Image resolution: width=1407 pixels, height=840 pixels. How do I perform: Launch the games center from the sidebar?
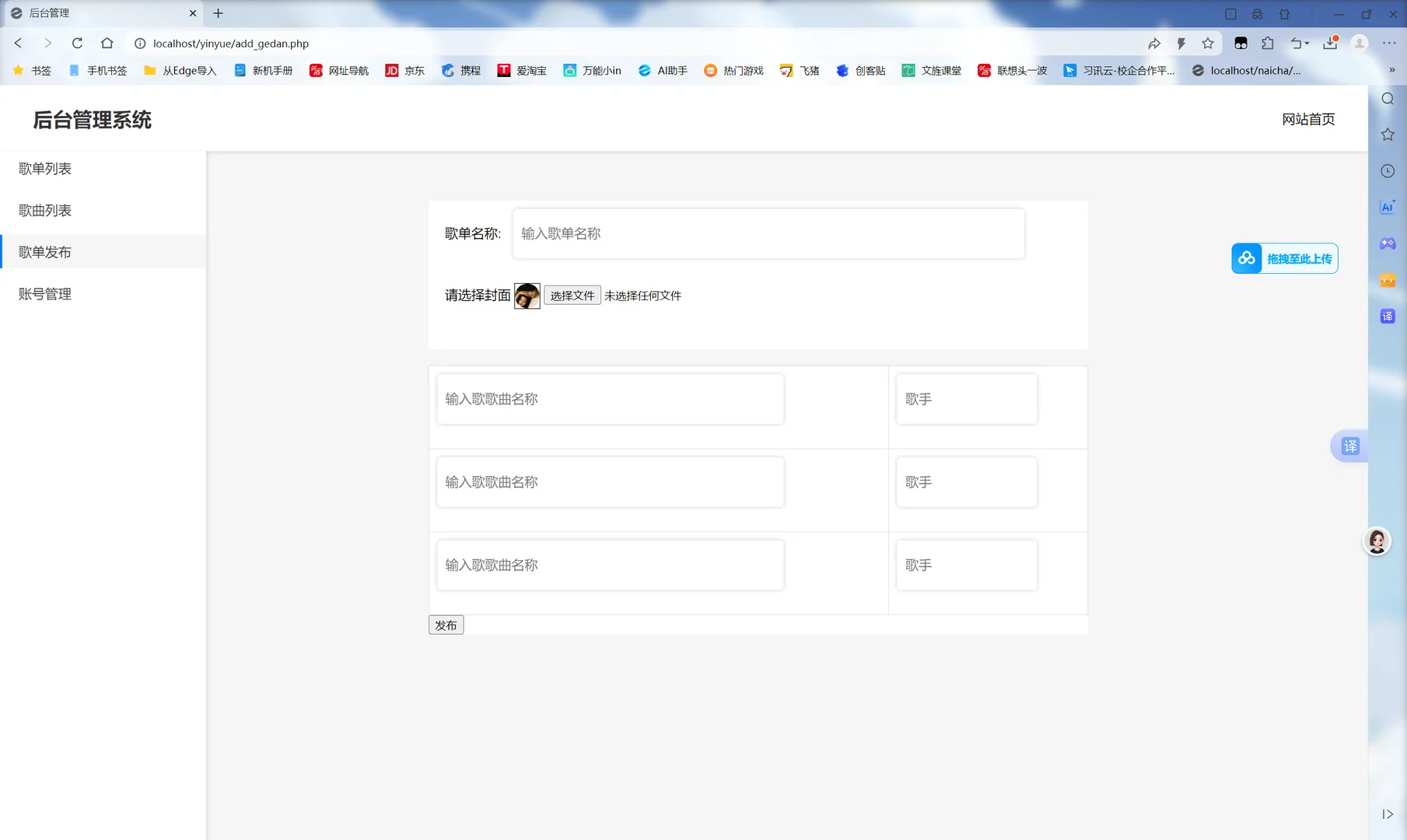(1388, 243)
